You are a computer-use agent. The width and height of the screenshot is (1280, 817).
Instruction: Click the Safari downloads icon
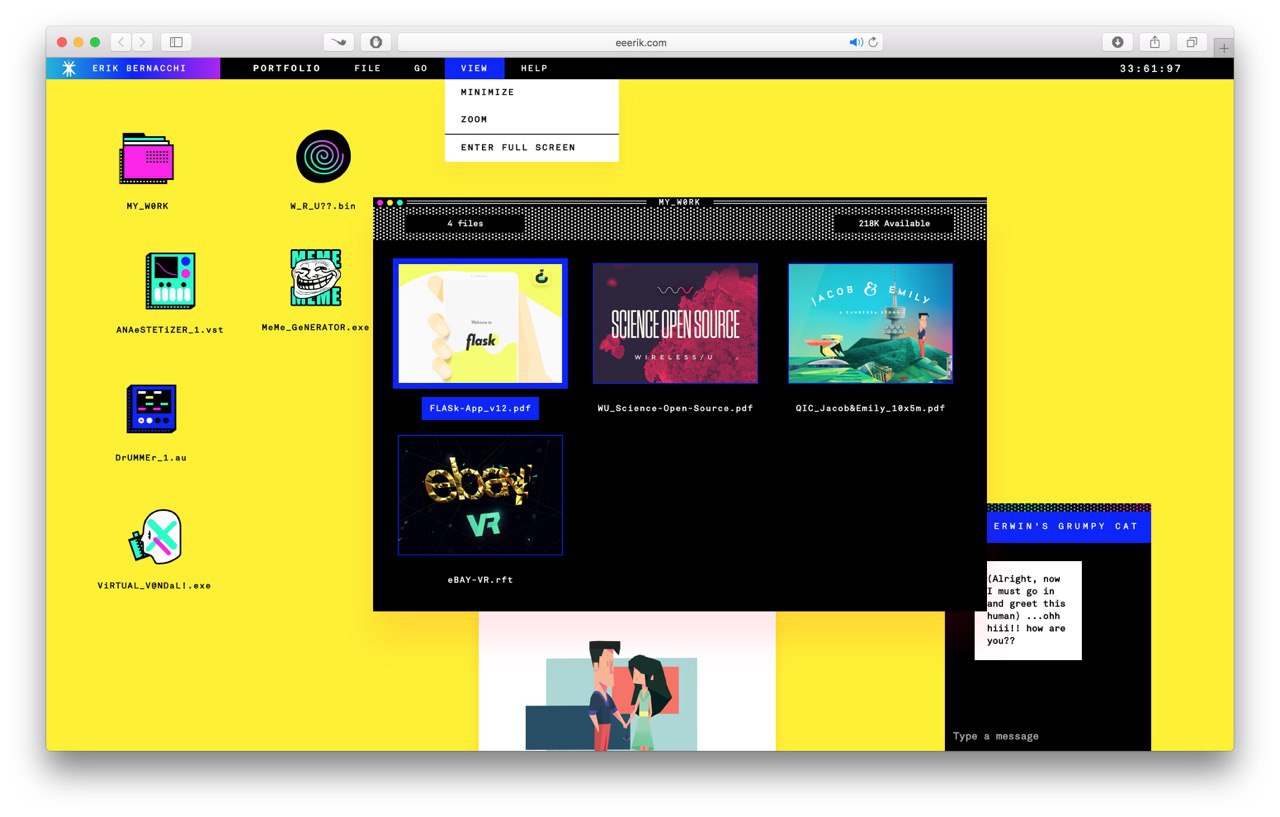point(1118,42)
